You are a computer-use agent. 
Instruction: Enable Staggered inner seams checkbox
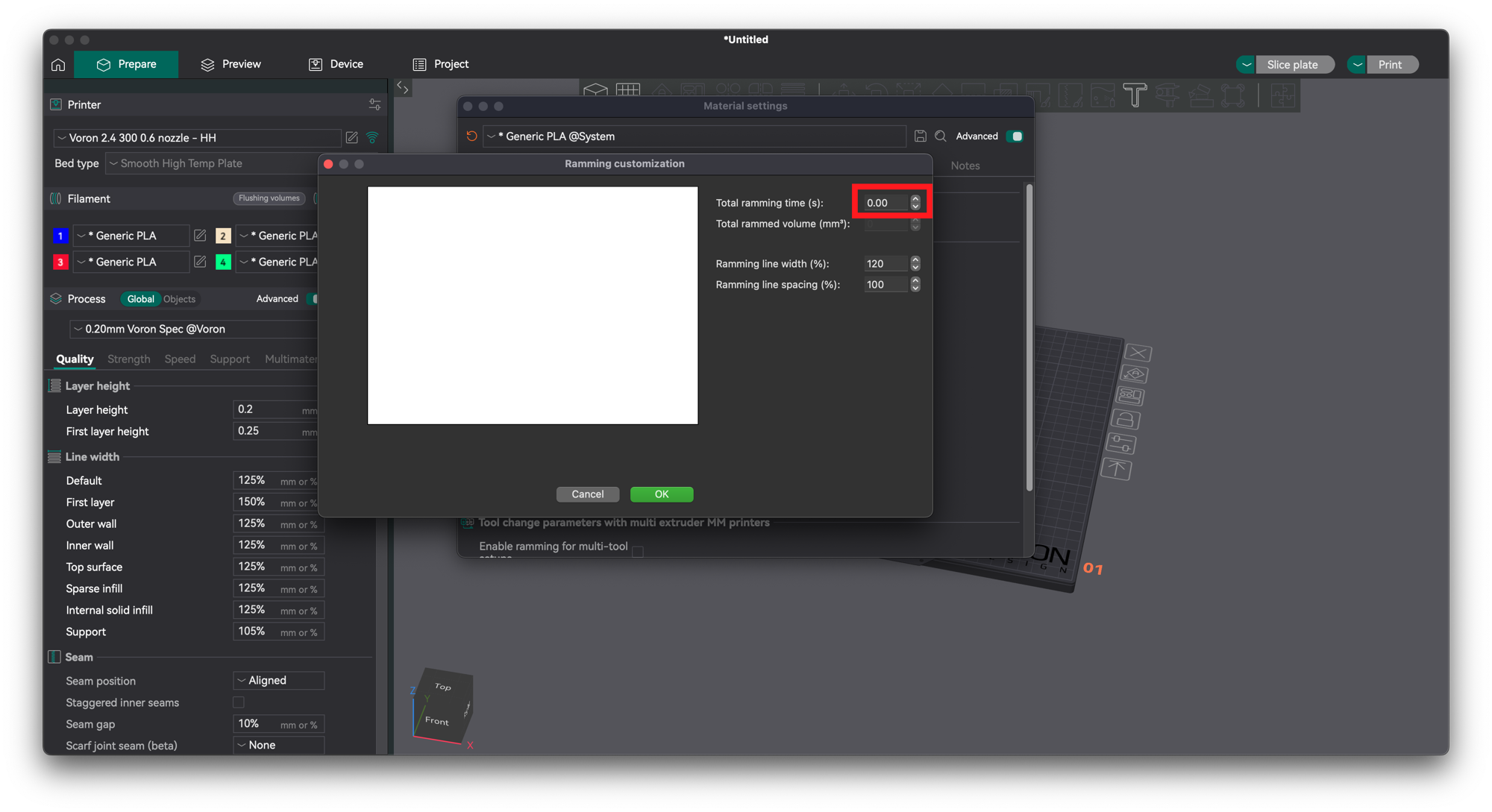(239, 702)
